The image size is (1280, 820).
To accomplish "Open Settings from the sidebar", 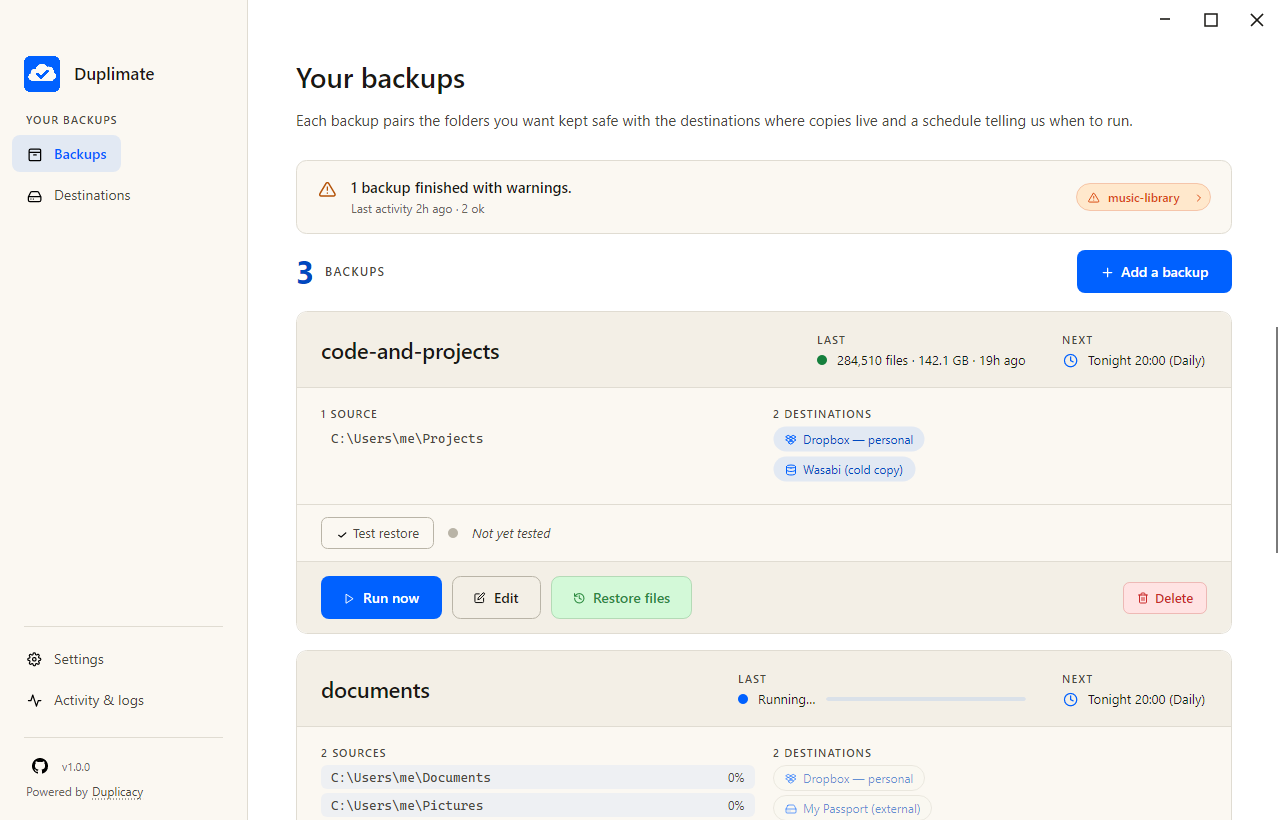I will tap(66, 659).
